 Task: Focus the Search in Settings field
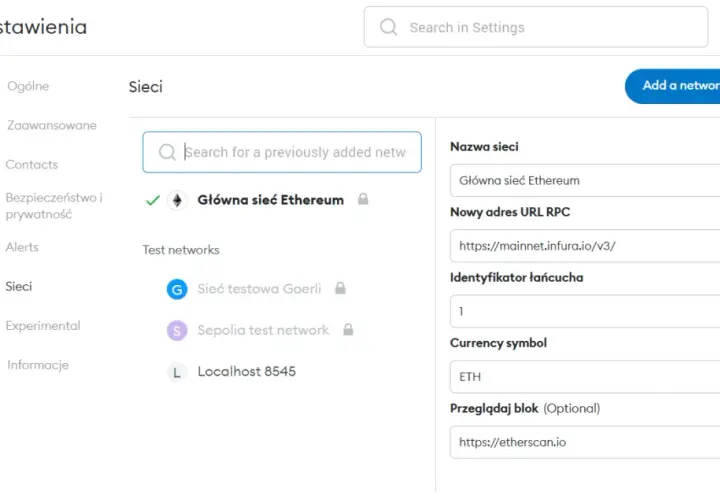[536, 27]
